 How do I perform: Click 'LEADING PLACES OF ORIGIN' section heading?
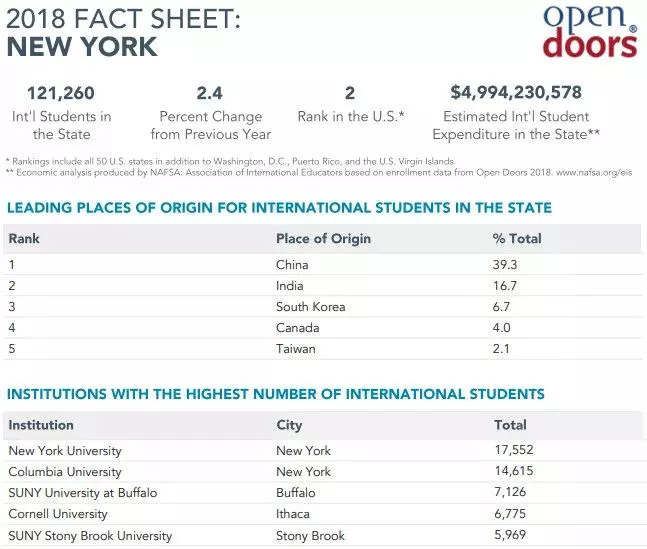pyautogui.click(x=279, y=208)
